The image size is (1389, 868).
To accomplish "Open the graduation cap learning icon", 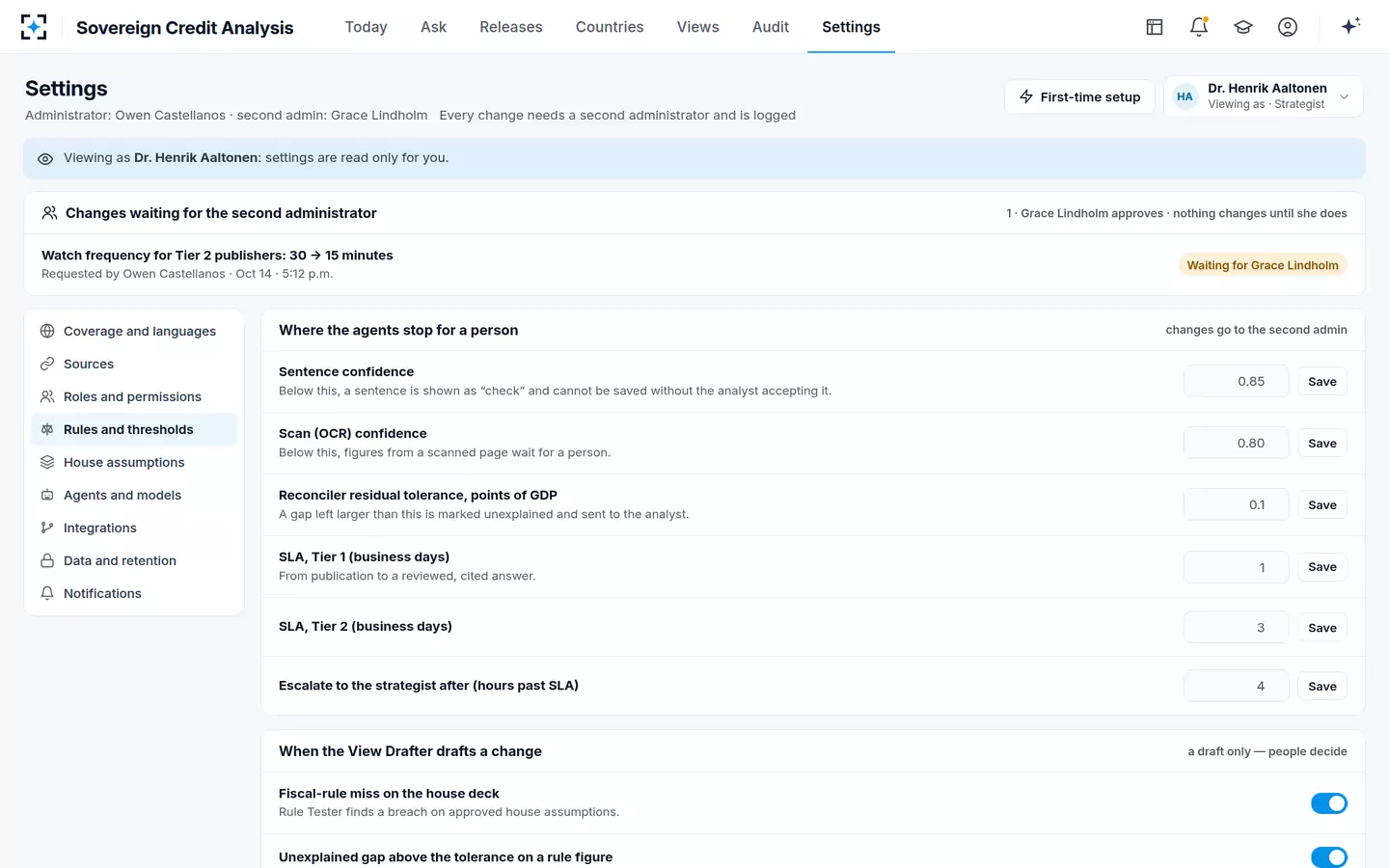I will coord(1243,27).
